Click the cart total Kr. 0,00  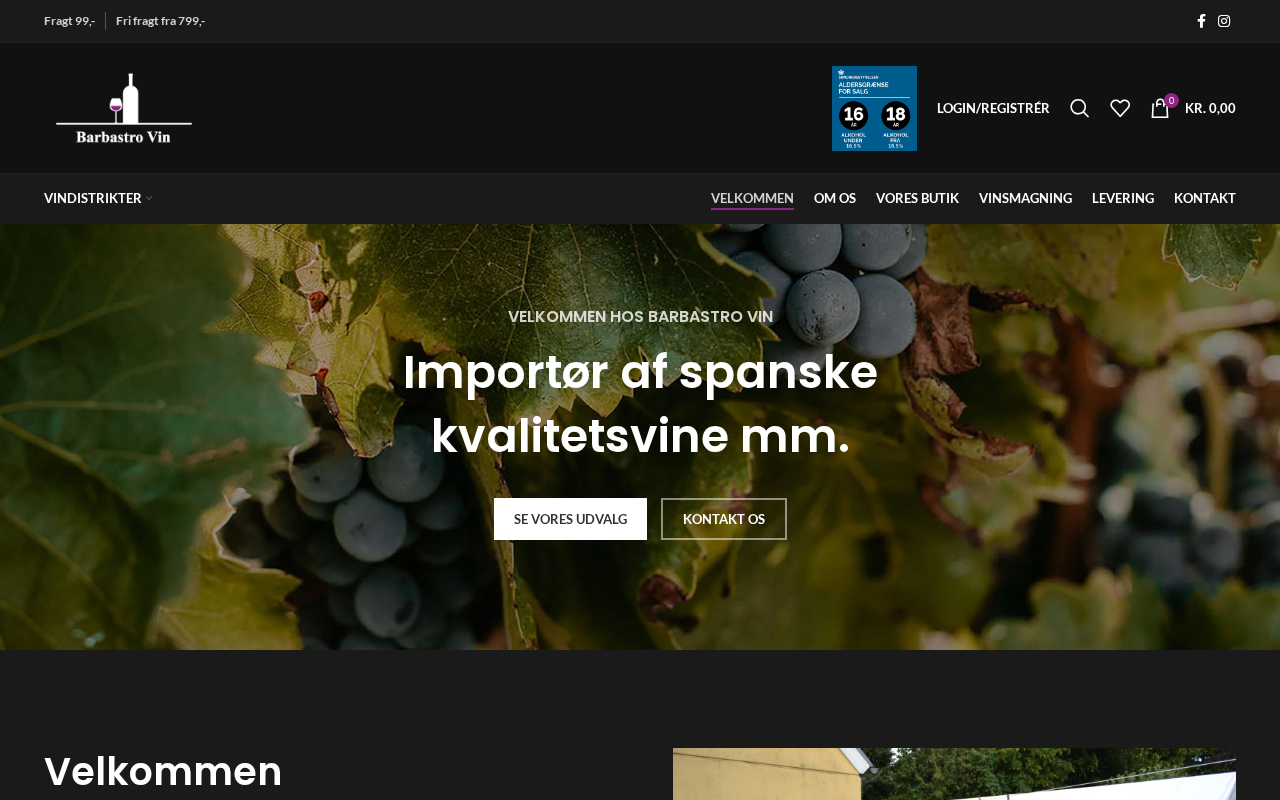point(1210,108)
